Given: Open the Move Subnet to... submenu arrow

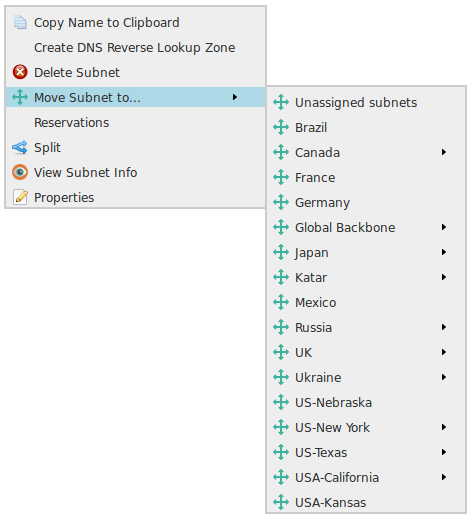Looking at the screenshot, I should click(x=235, y=97).
